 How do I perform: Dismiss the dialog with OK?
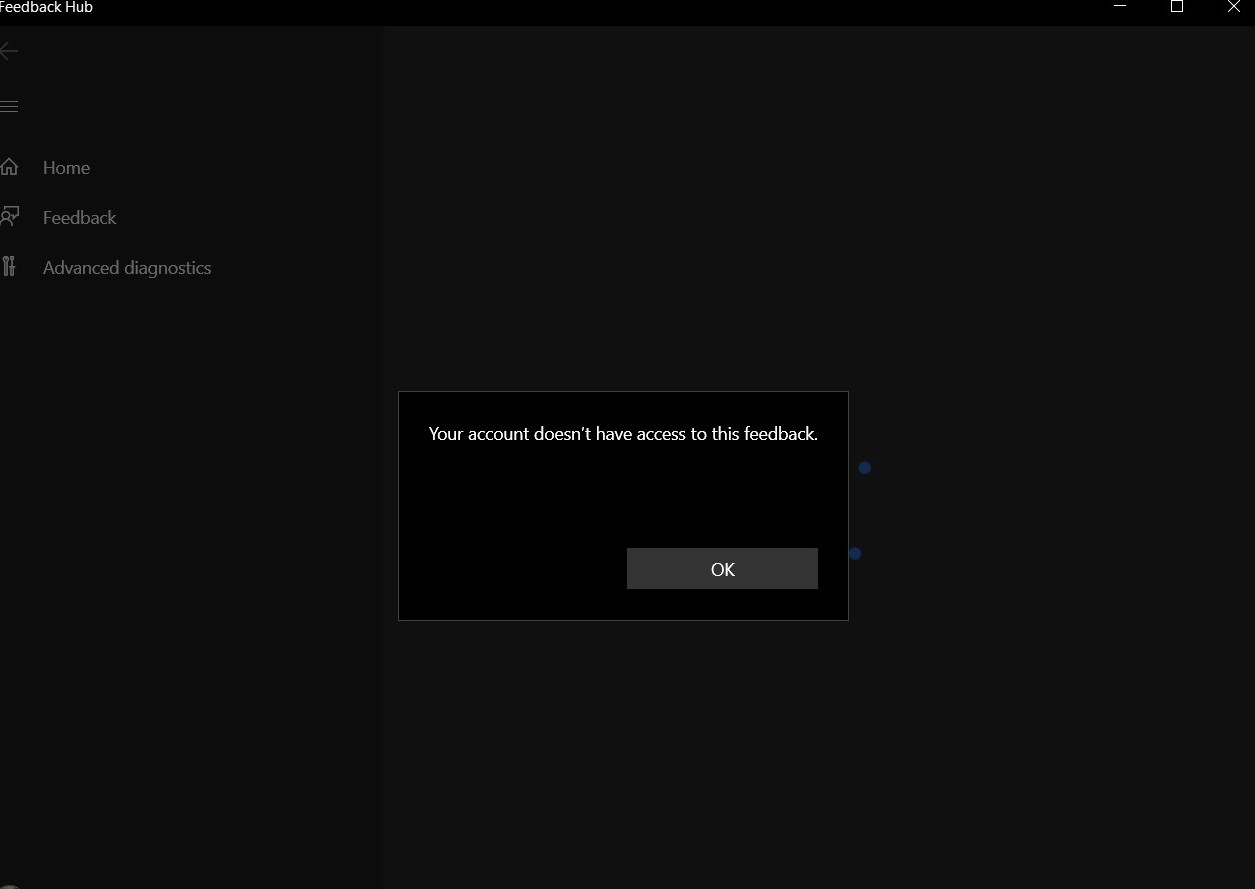[722, 568]
